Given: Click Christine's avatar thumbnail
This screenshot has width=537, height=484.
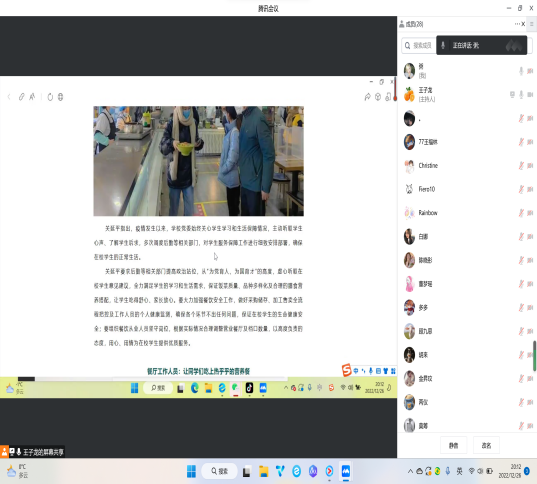Looking at the screenshot, I should (x=409, y=166).
